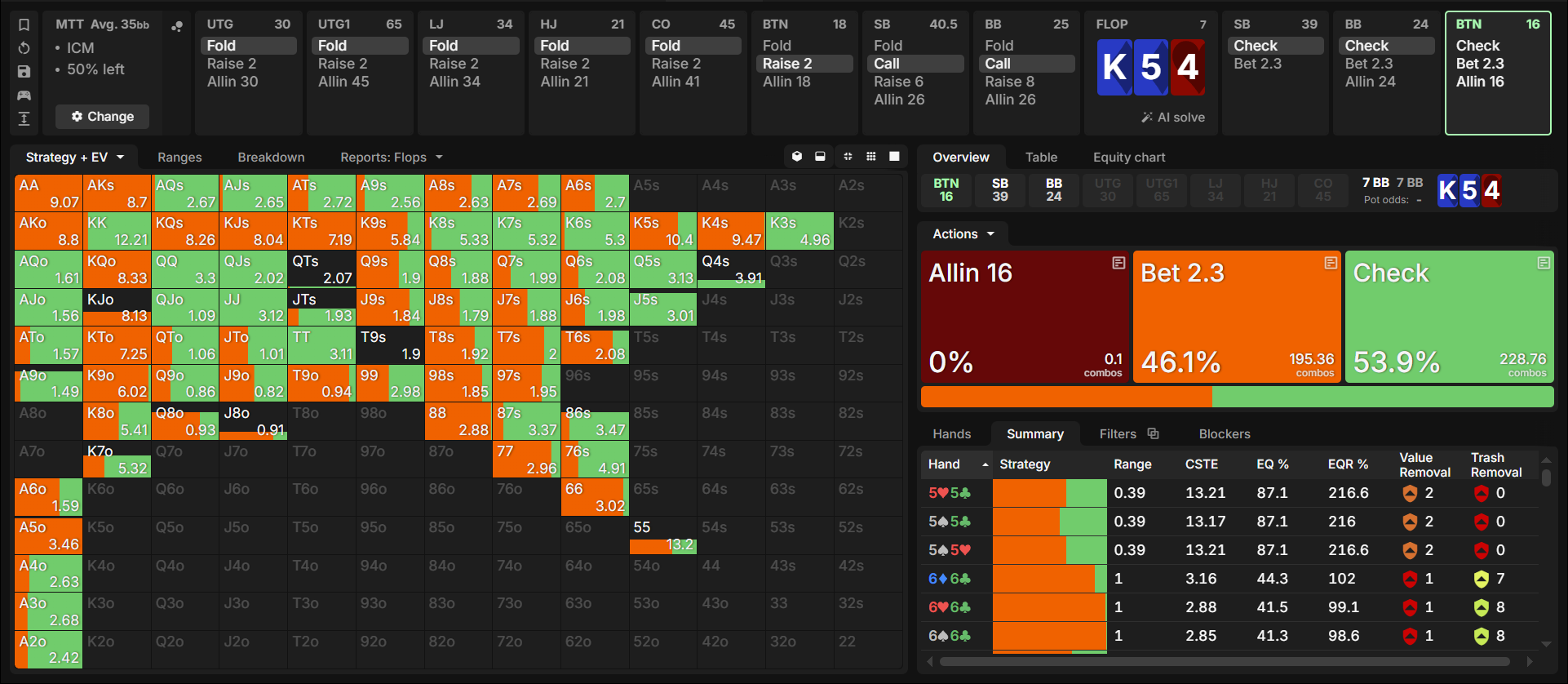
Task: Select the AA cell in the hand matrix
Action: tap(48, 193)
